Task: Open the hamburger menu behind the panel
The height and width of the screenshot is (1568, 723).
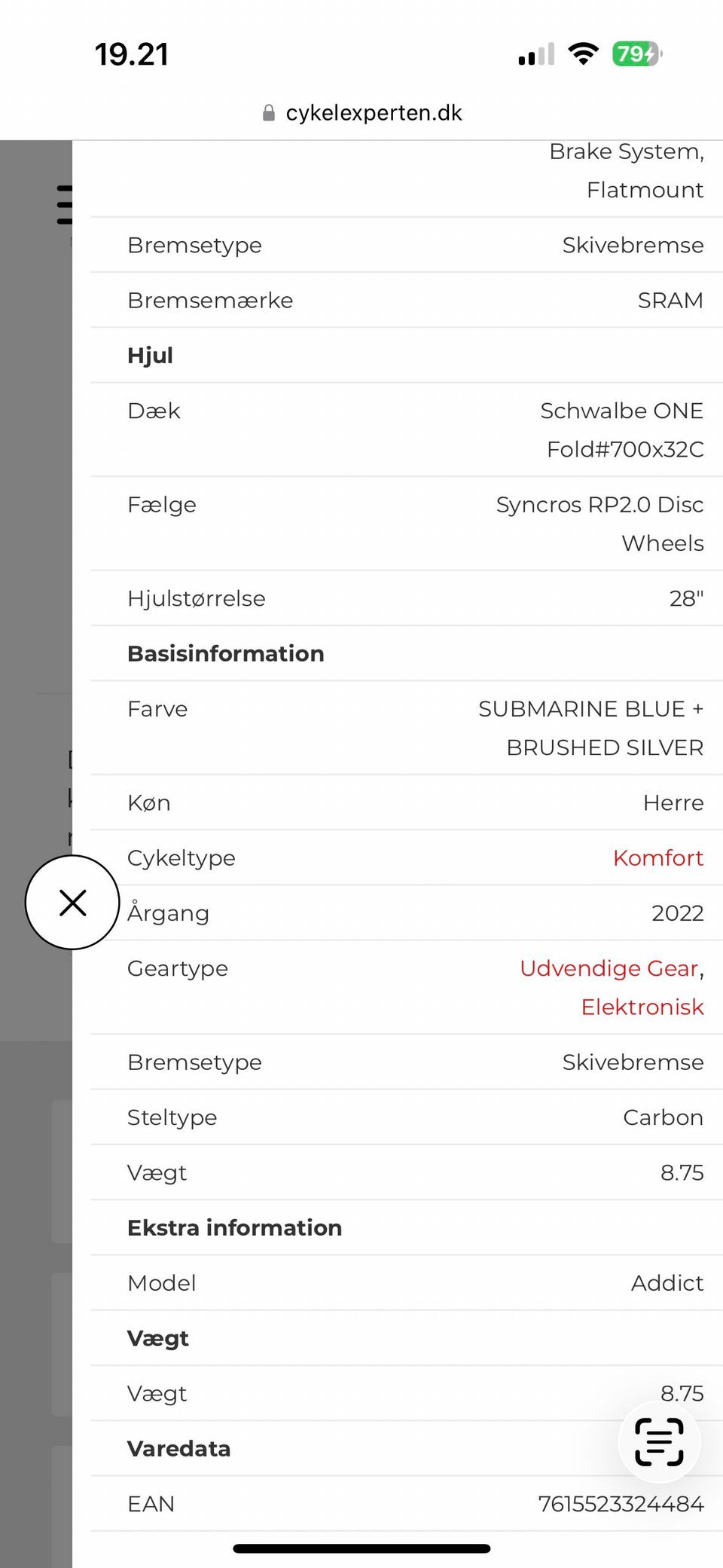Action: 65,204
